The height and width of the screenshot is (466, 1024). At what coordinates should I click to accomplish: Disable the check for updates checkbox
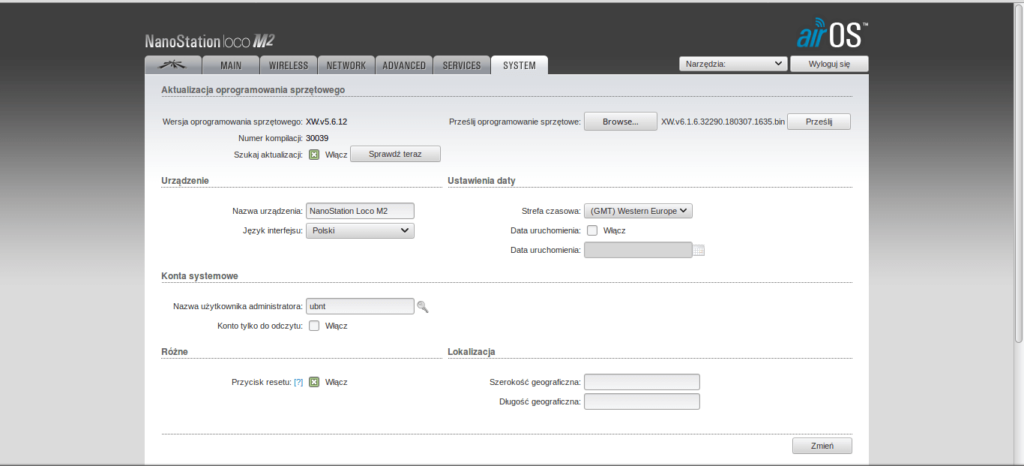pos(314,154)
